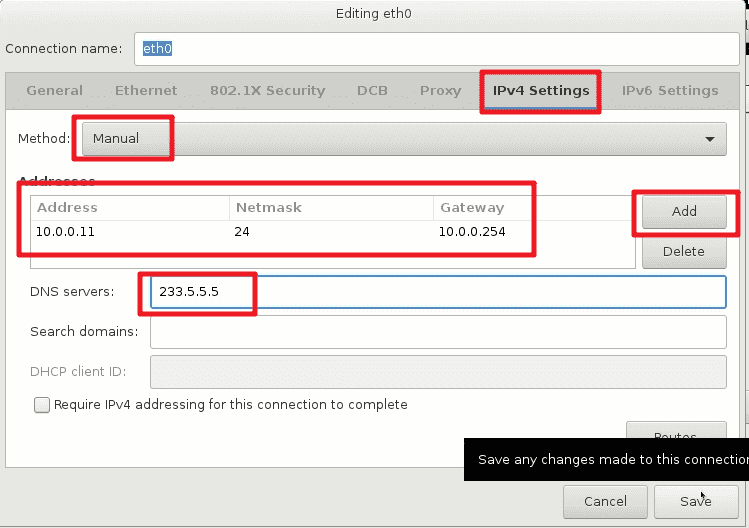The image size is (749, 528).
Task: Switch to the General tab
Action: click(x=54, y=90)
